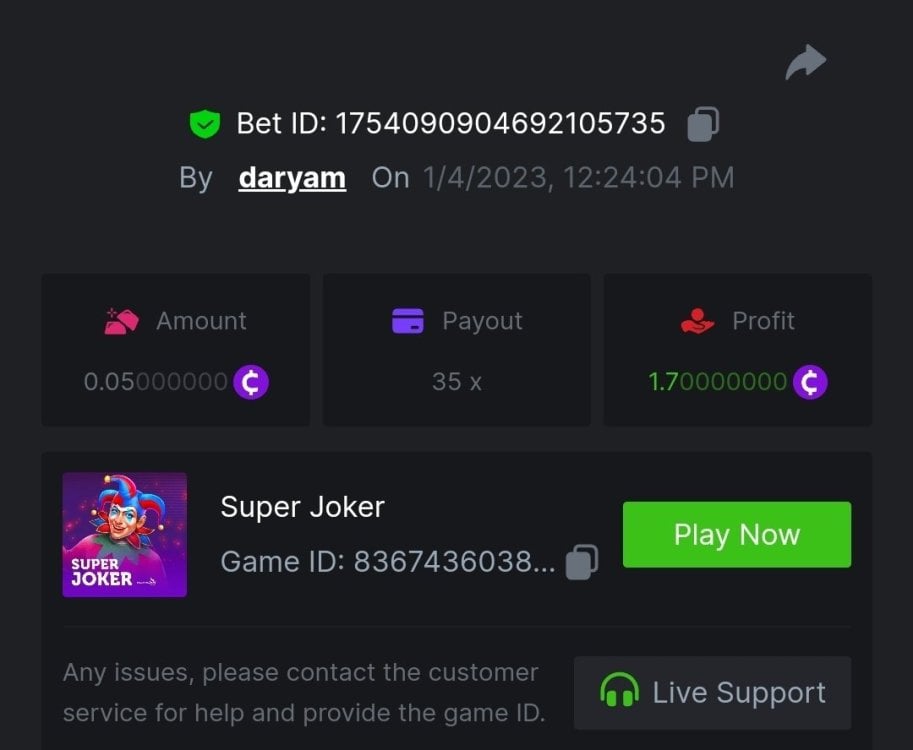The height and width of the screenshot is (750, 913).
Task: Copy the Super Joker Game ID
Action: [x=582, y=562]
